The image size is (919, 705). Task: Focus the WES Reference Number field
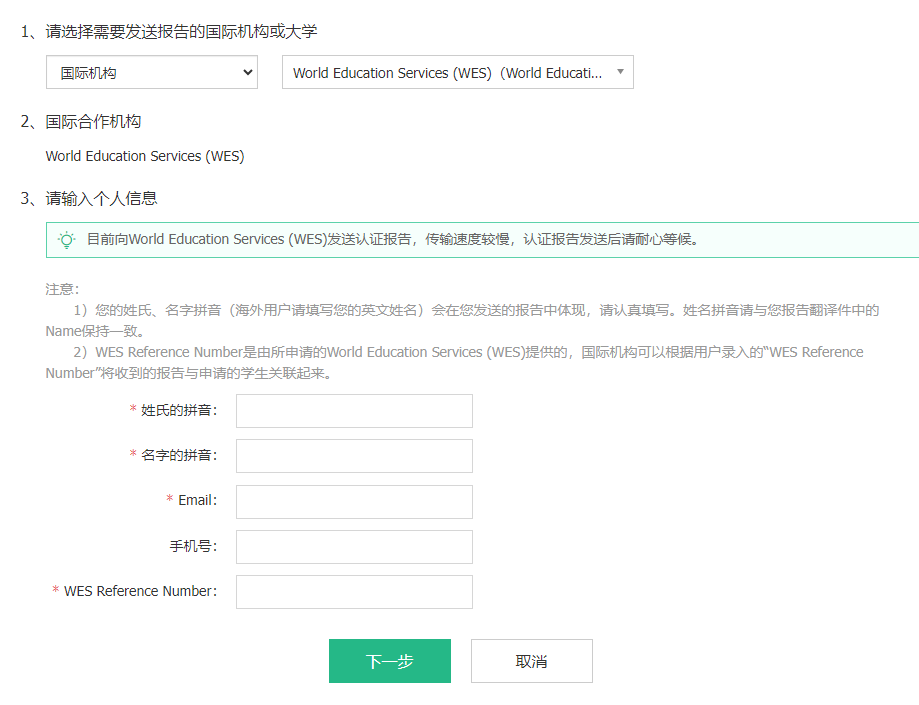pos(354,591)
